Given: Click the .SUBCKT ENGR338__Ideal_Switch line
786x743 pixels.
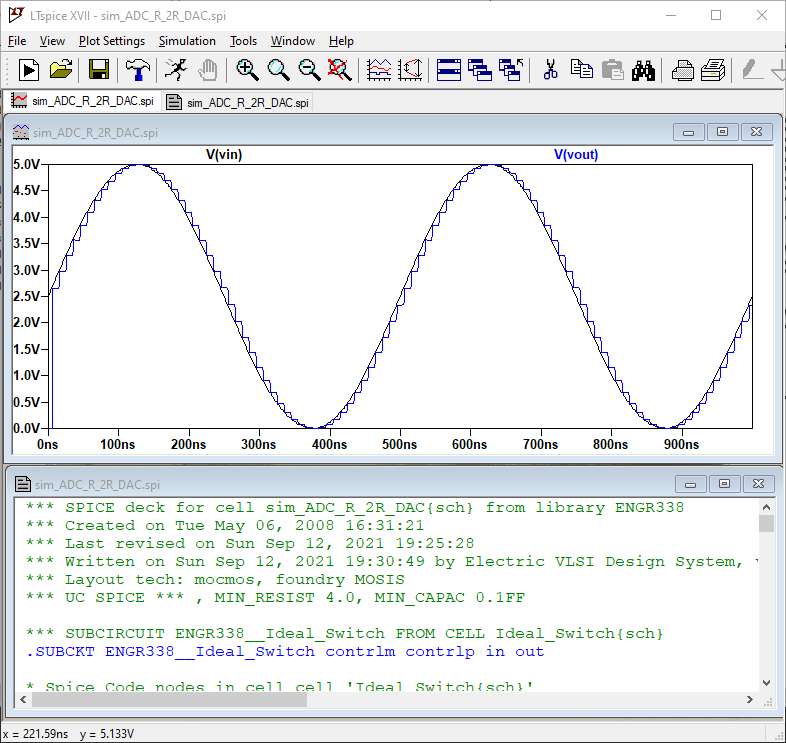Looking at the screenshot, I should (285, 652).
